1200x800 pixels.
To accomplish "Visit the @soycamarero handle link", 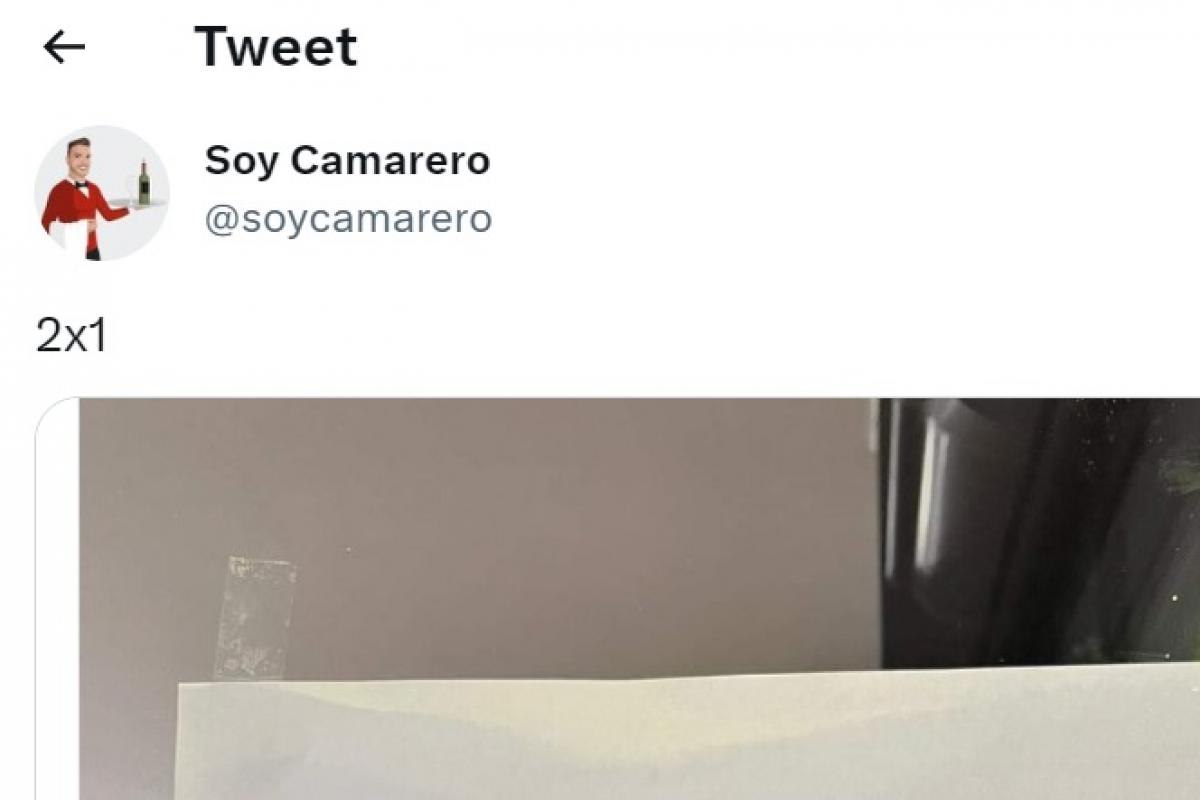I will coord(348,219).
